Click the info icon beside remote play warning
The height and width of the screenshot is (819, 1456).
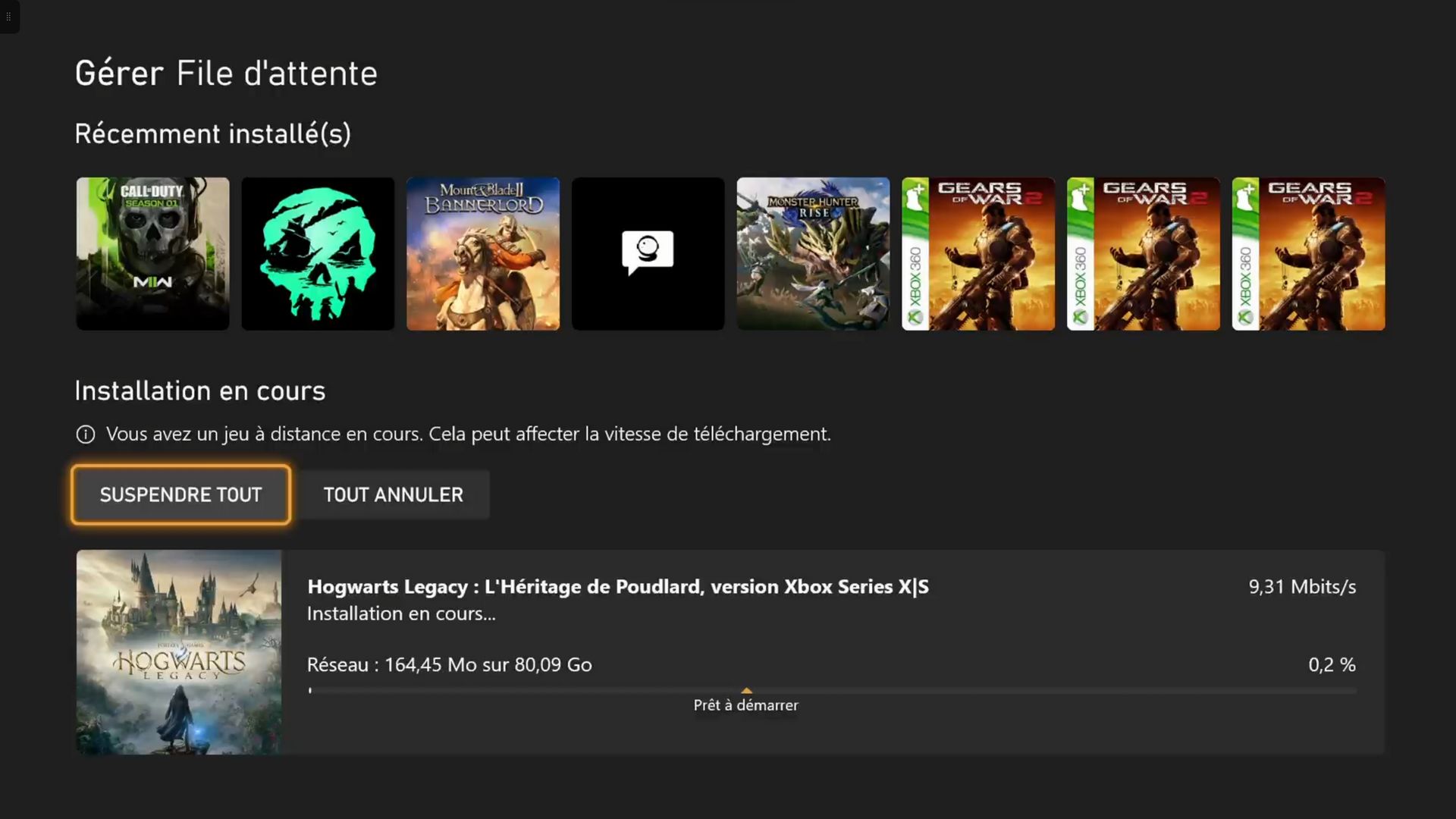point(86,435)
